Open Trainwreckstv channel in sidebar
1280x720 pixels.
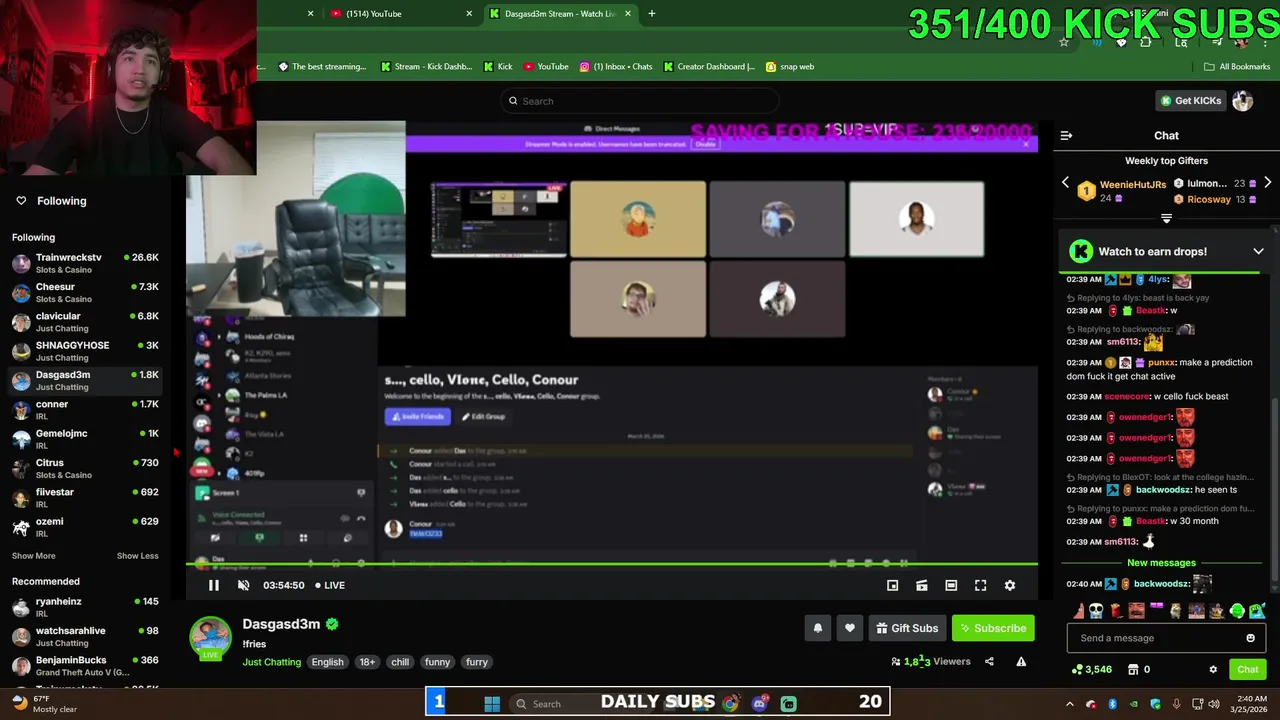point(85,263)
